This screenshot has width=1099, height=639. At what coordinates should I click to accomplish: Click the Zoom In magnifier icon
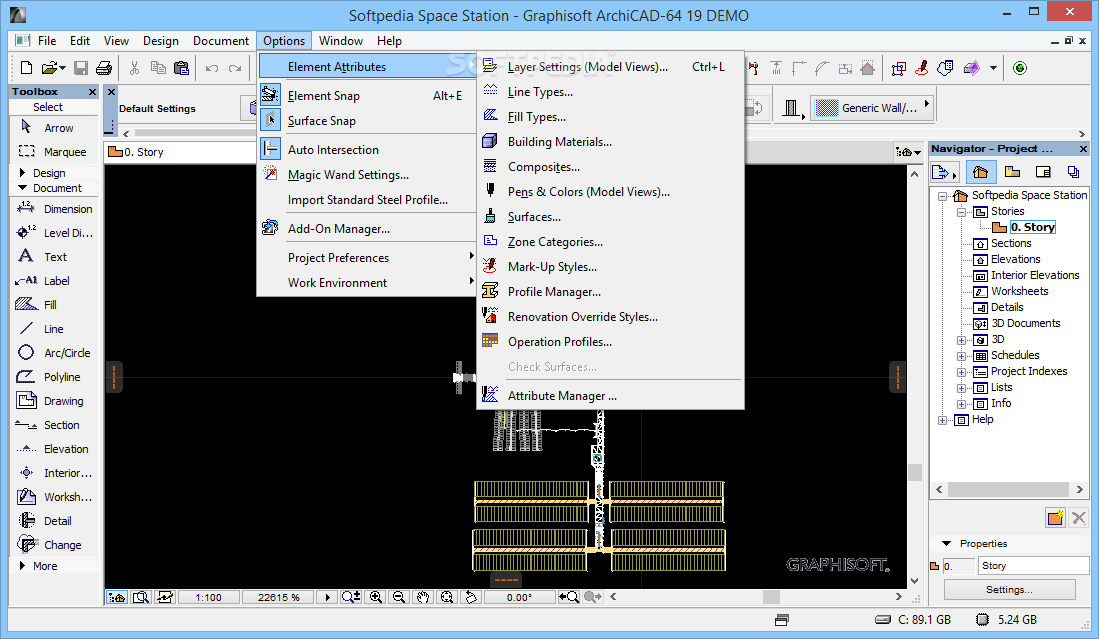(376, 597)
